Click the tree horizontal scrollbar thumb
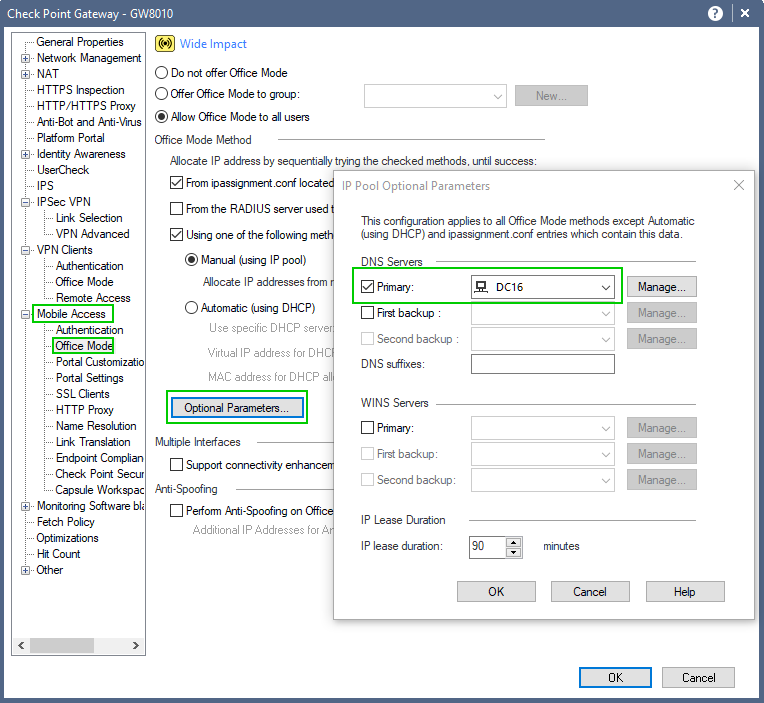764x703 pixels. (x=62, y=646)
